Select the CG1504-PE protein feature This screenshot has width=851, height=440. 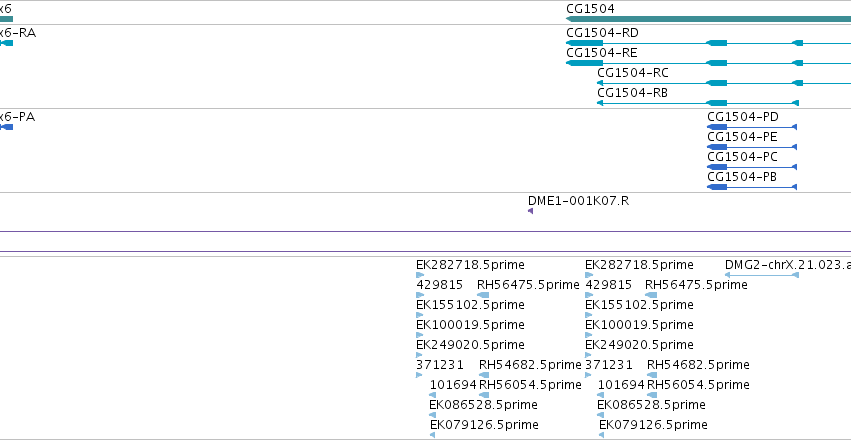[752, 147]
